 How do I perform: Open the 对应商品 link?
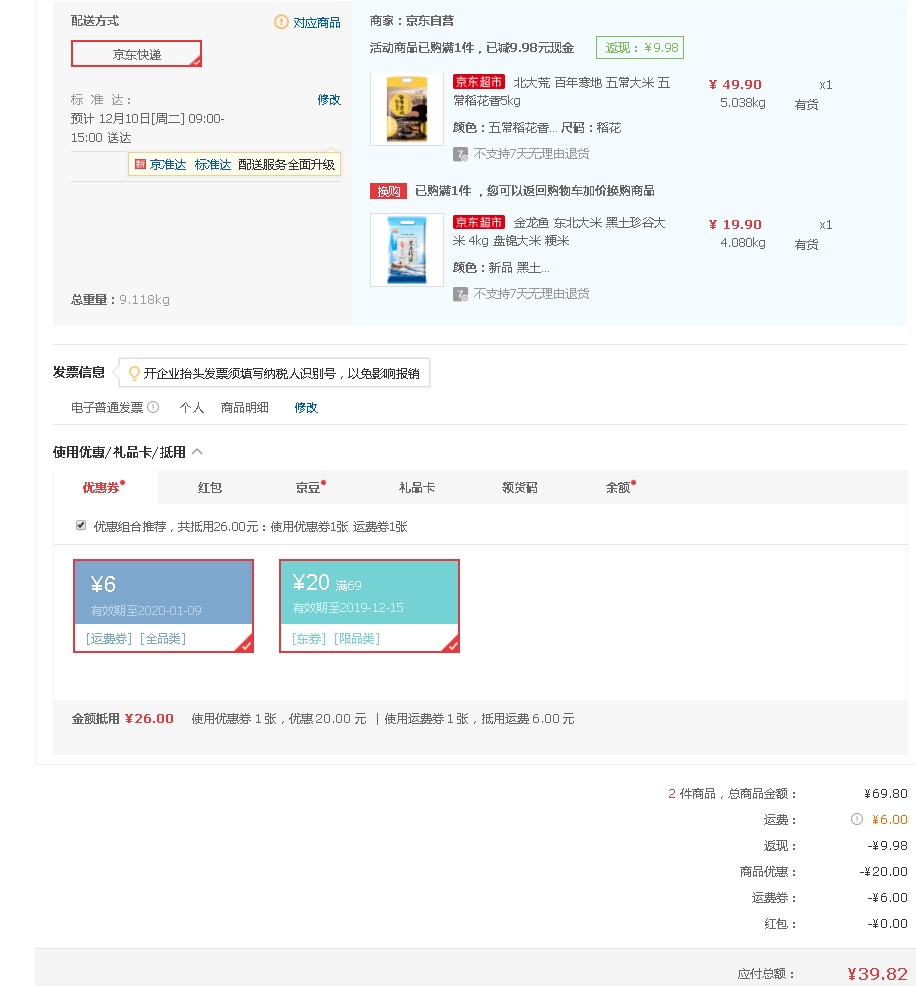tap(317, 23)
